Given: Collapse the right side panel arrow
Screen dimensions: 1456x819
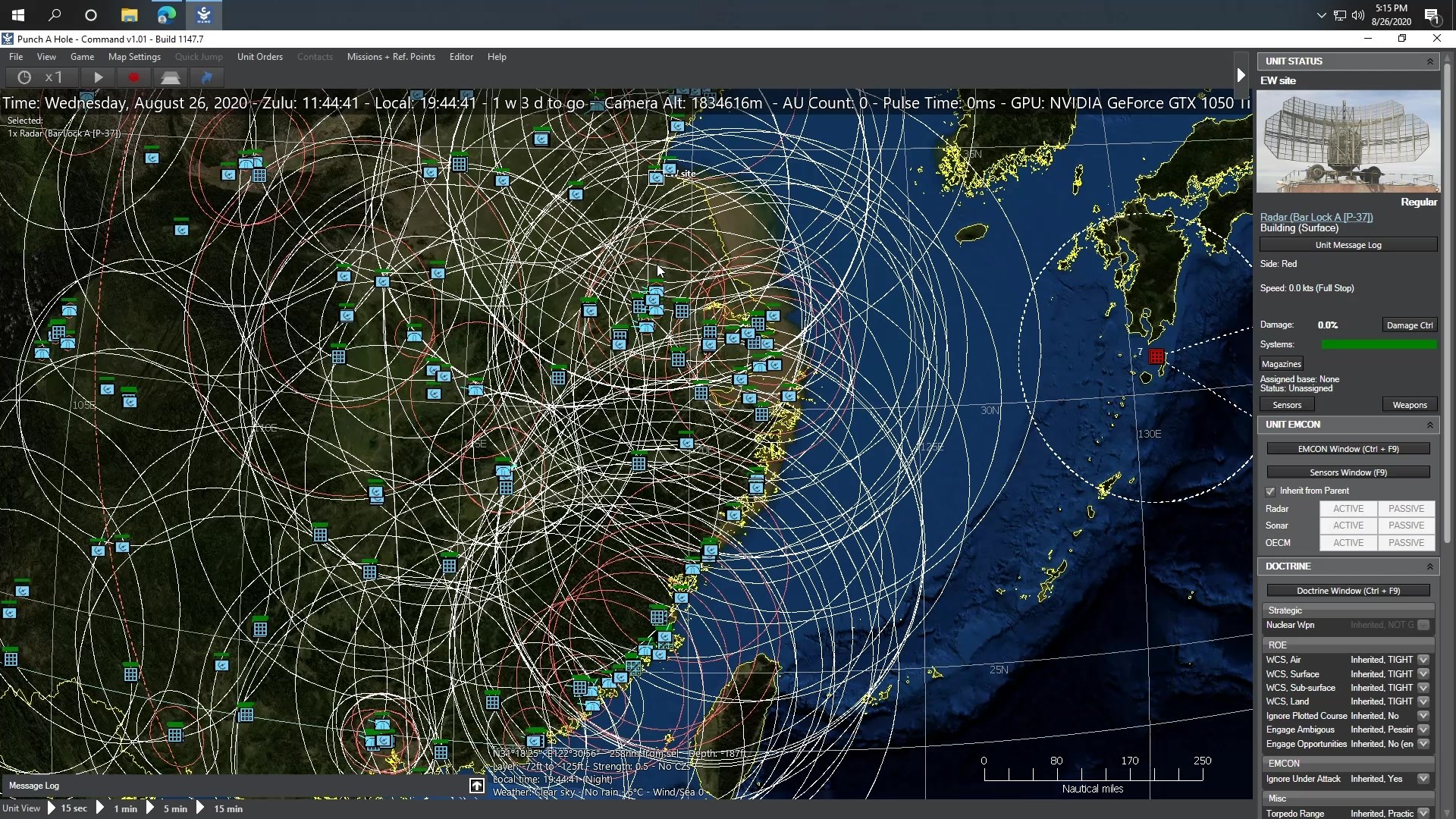Looking at the screenshot, I should coord(1241,74).
